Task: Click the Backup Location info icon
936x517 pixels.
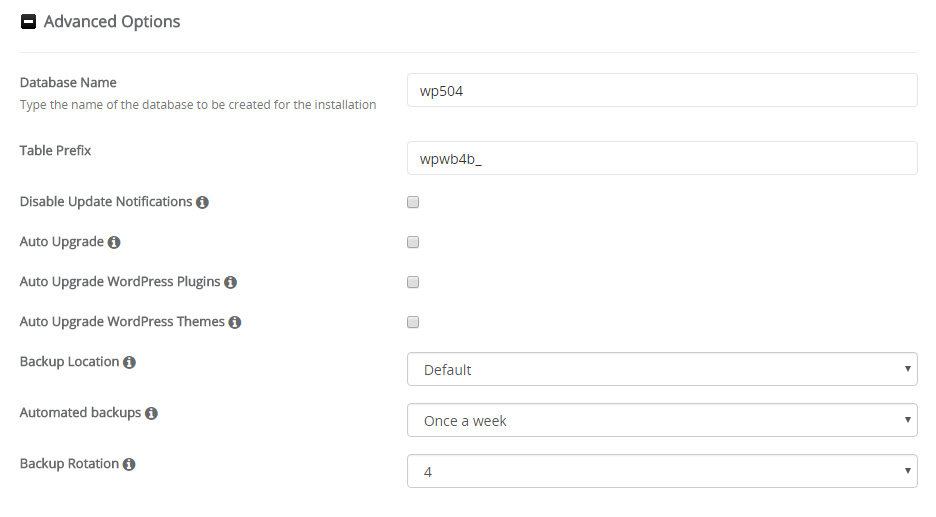Action: click(x=129, y=363)
